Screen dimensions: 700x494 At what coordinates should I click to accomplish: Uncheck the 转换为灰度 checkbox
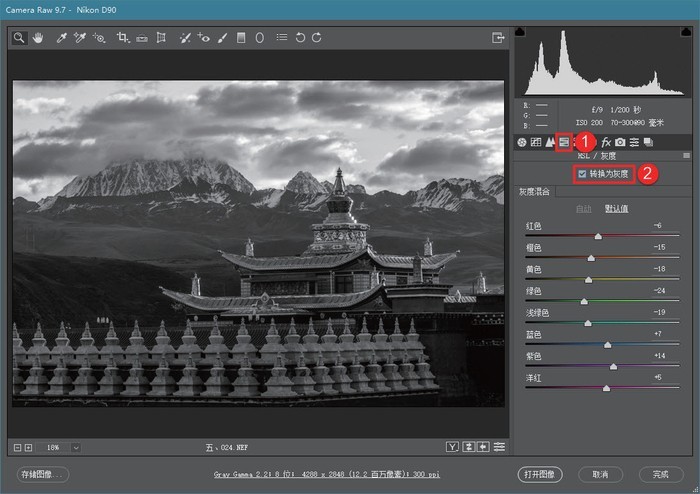point(582,174)
